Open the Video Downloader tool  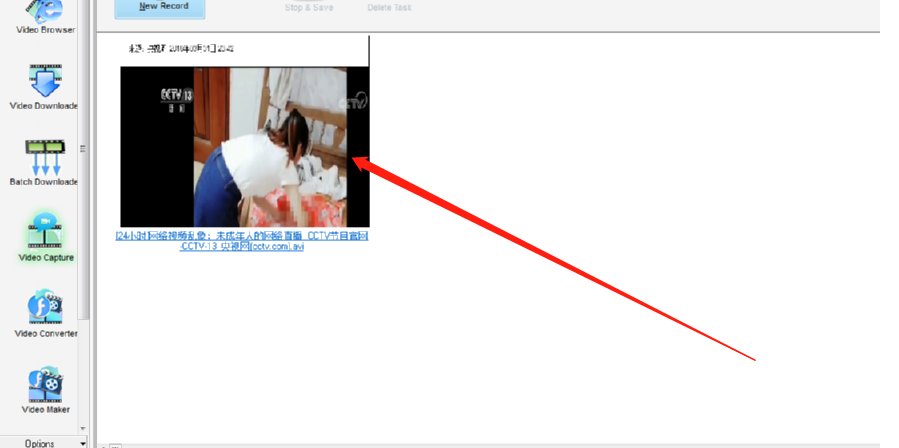44,87
